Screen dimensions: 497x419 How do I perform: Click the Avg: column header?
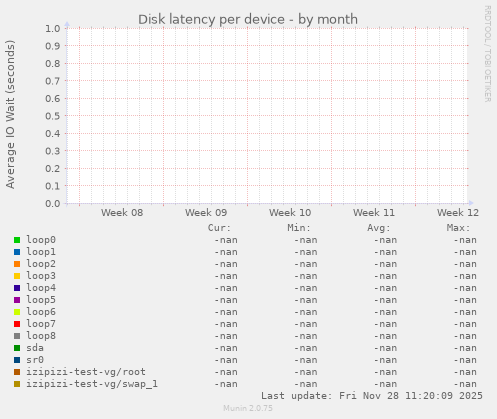click(x=379, y=228)
